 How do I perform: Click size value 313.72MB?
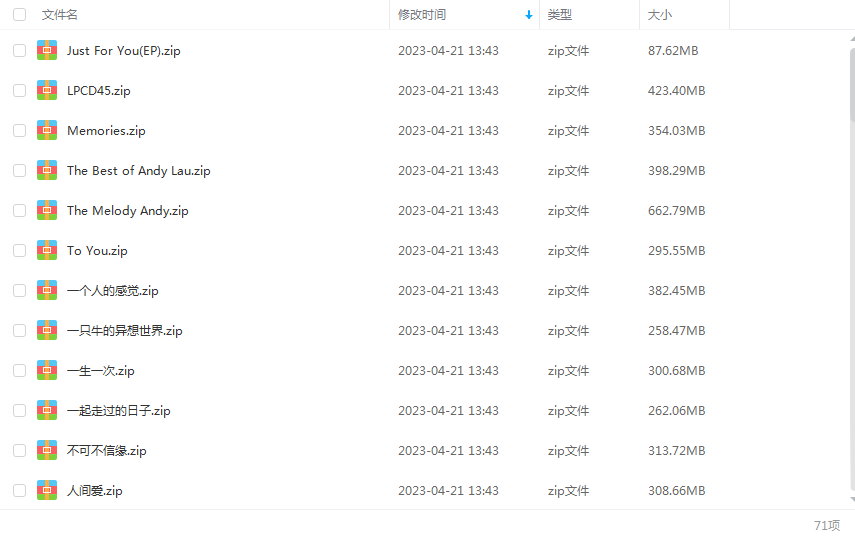click(x=677, y=450)
